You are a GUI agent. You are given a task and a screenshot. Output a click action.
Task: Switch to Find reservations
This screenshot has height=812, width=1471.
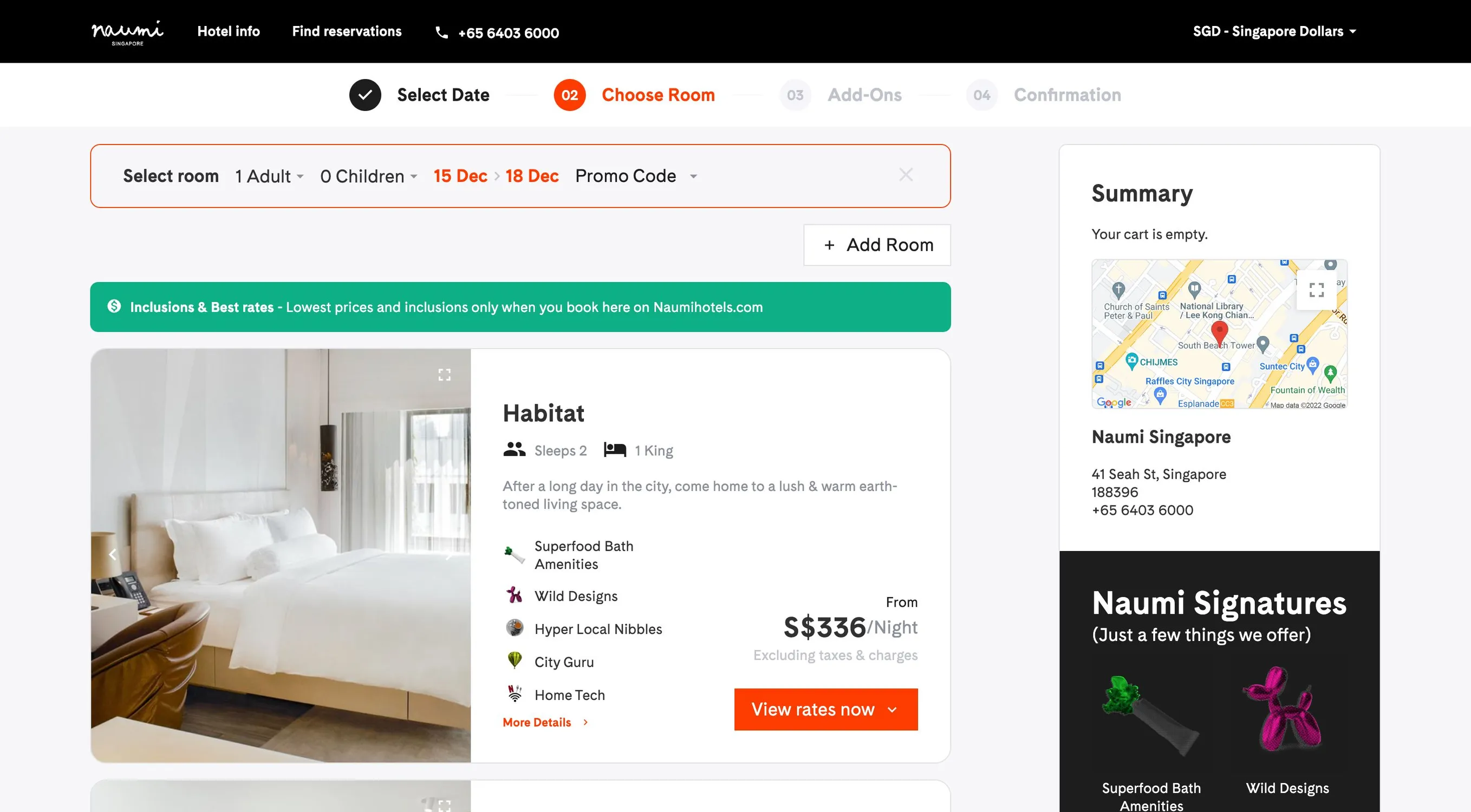click(x=347, y=31)
